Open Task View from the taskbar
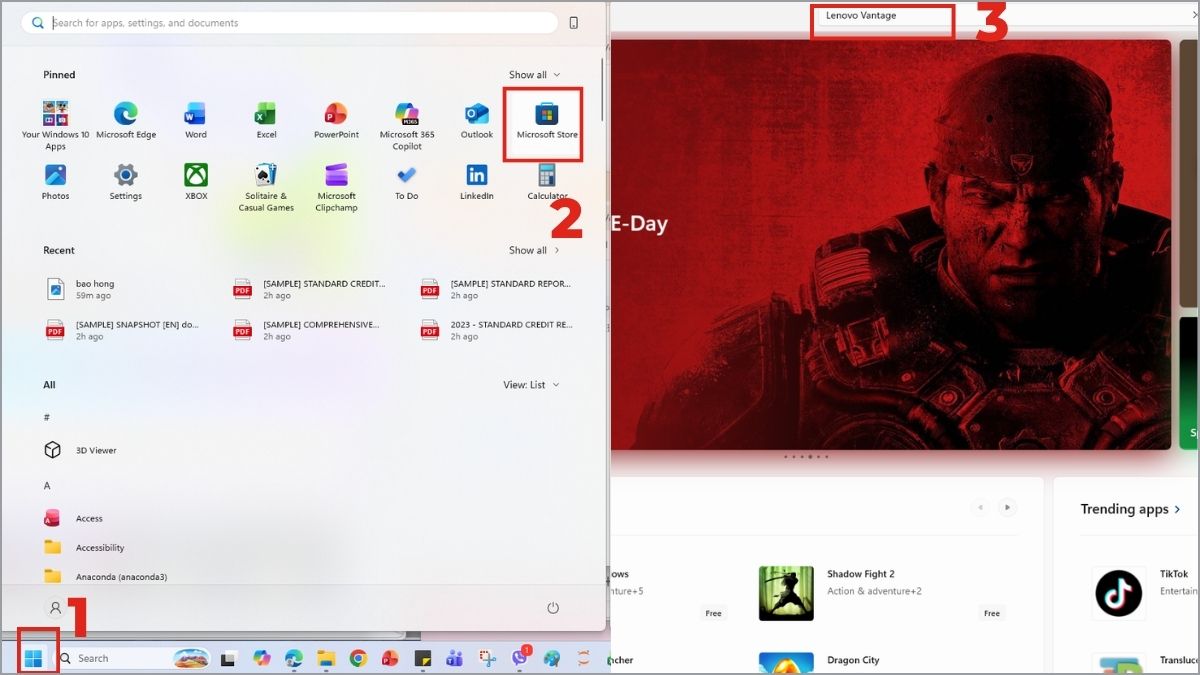 (228, 658)
